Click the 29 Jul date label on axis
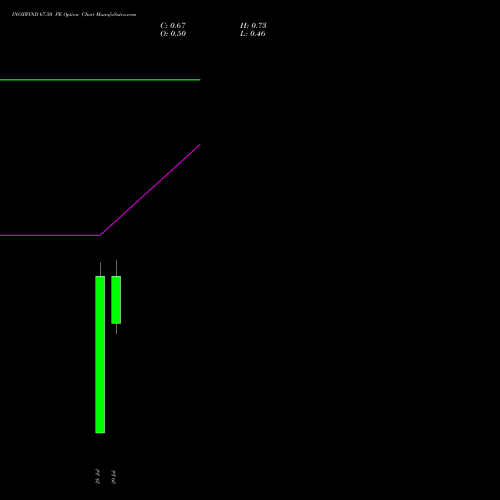500x500 pixels. pyautogui.click(x=113, y=477)
